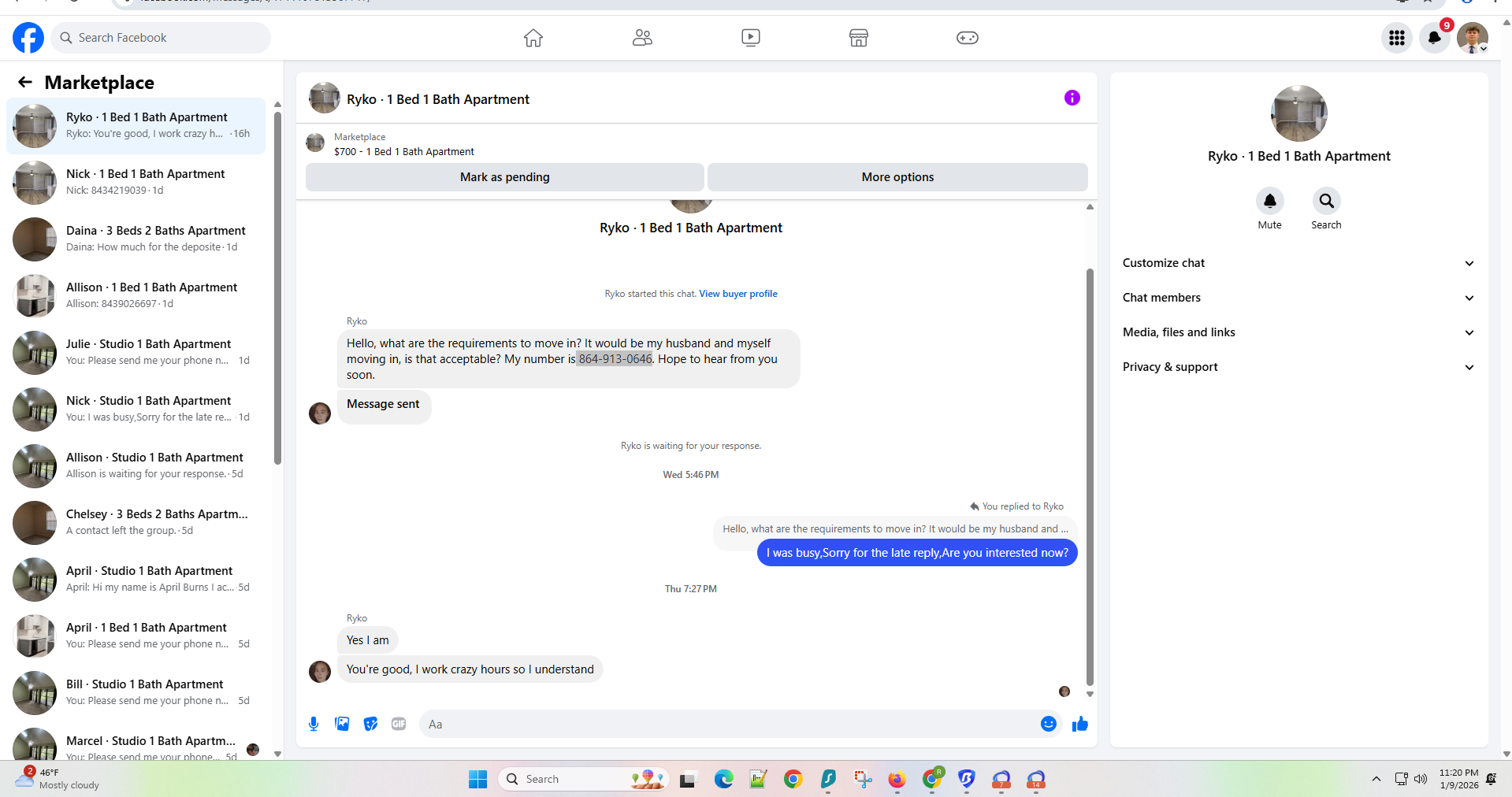The image size is (1512, 797).
Task: Click the $700 listing thumbnail header
Action: click(x=315, y=143)
